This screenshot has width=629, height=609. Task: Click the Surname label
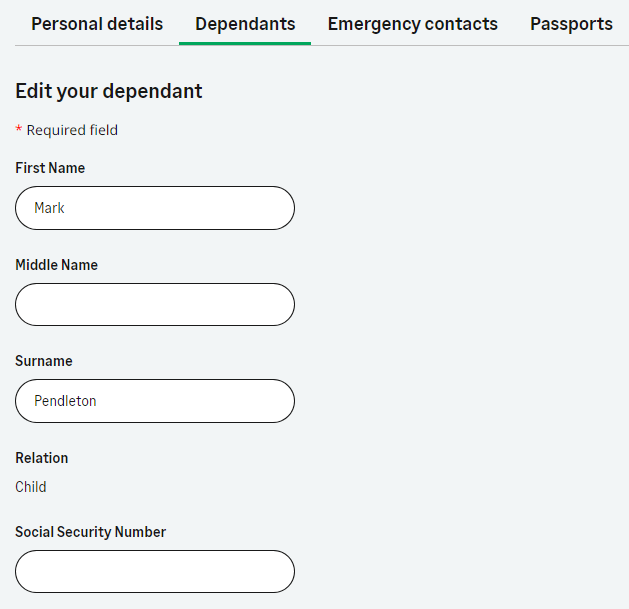tap(44, 361)
